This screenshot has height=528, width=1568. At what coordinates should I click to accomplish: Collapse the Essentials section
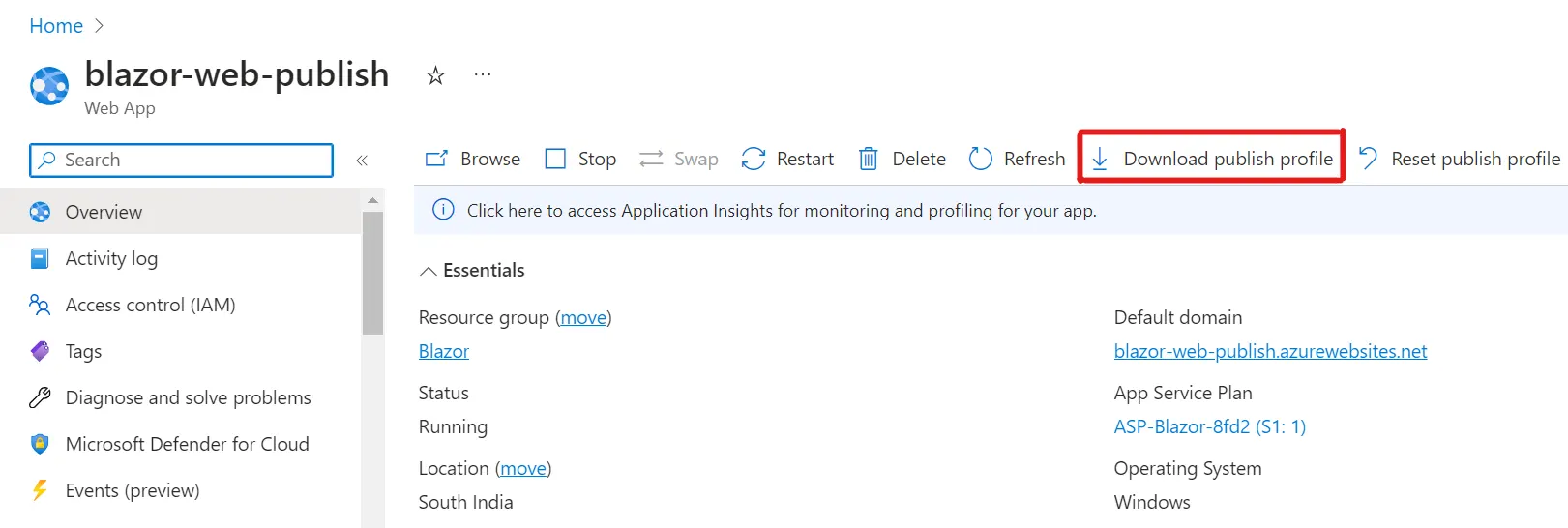tap(472, 271)
